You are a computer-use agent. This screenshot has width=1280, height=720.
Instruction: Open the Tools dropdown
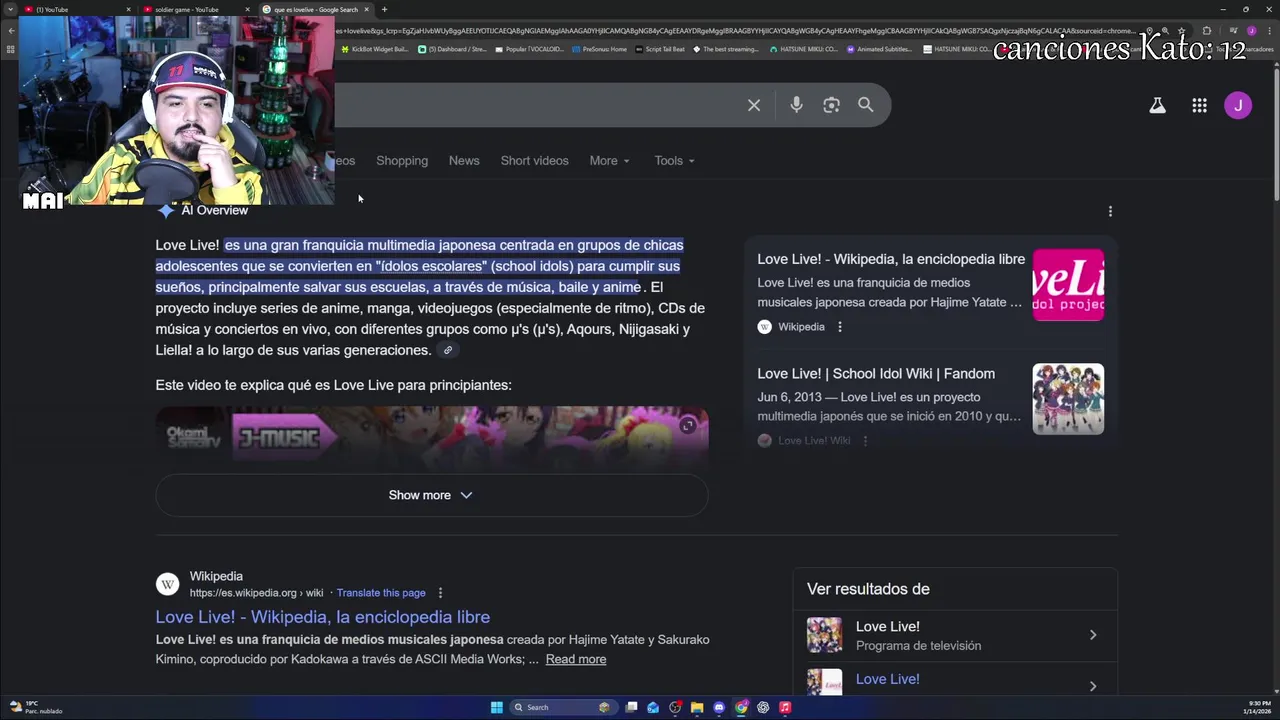674,161
